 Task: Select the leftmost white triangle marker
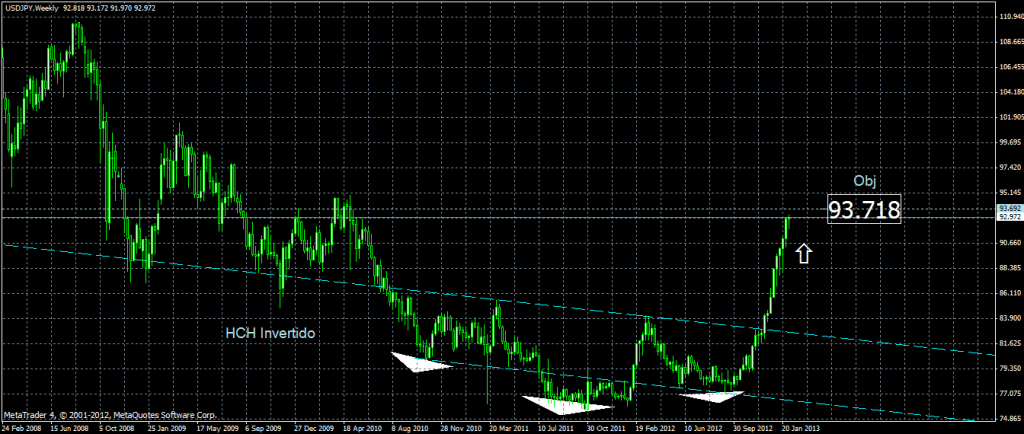pos(420,361)
